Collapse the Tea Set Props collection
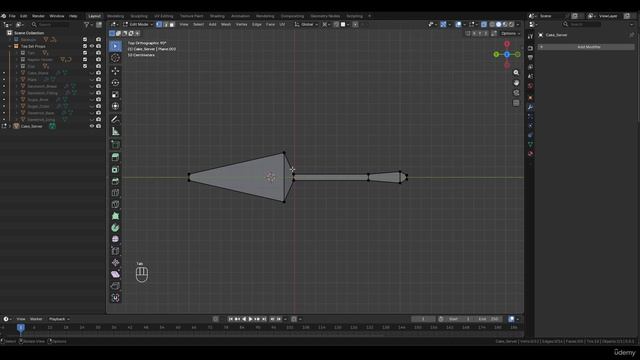The width and height of the screenshot is (640, 360). [x=10, y=46]
